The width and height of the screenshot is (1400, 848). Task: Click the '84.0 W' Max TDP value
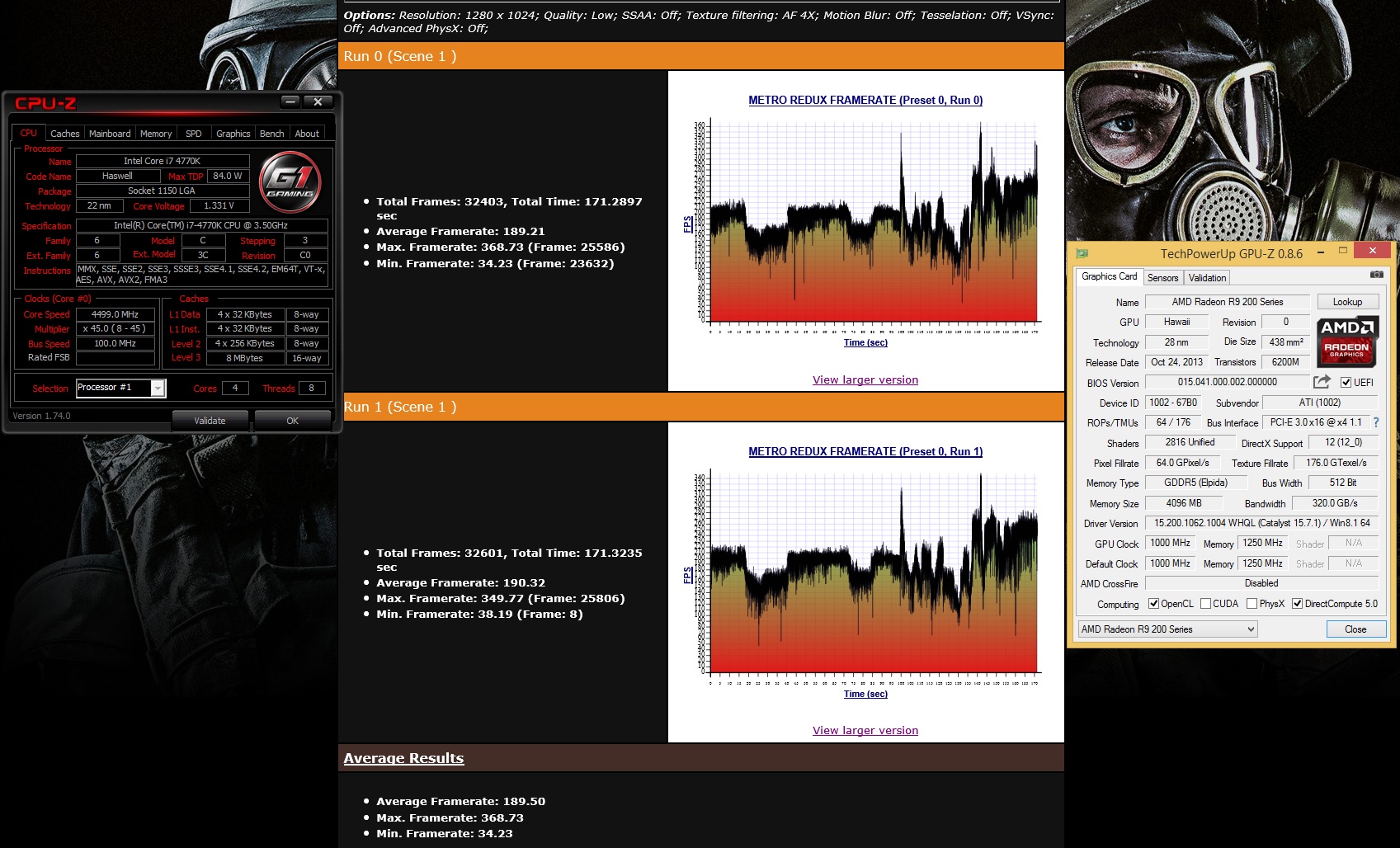[228, 177]
